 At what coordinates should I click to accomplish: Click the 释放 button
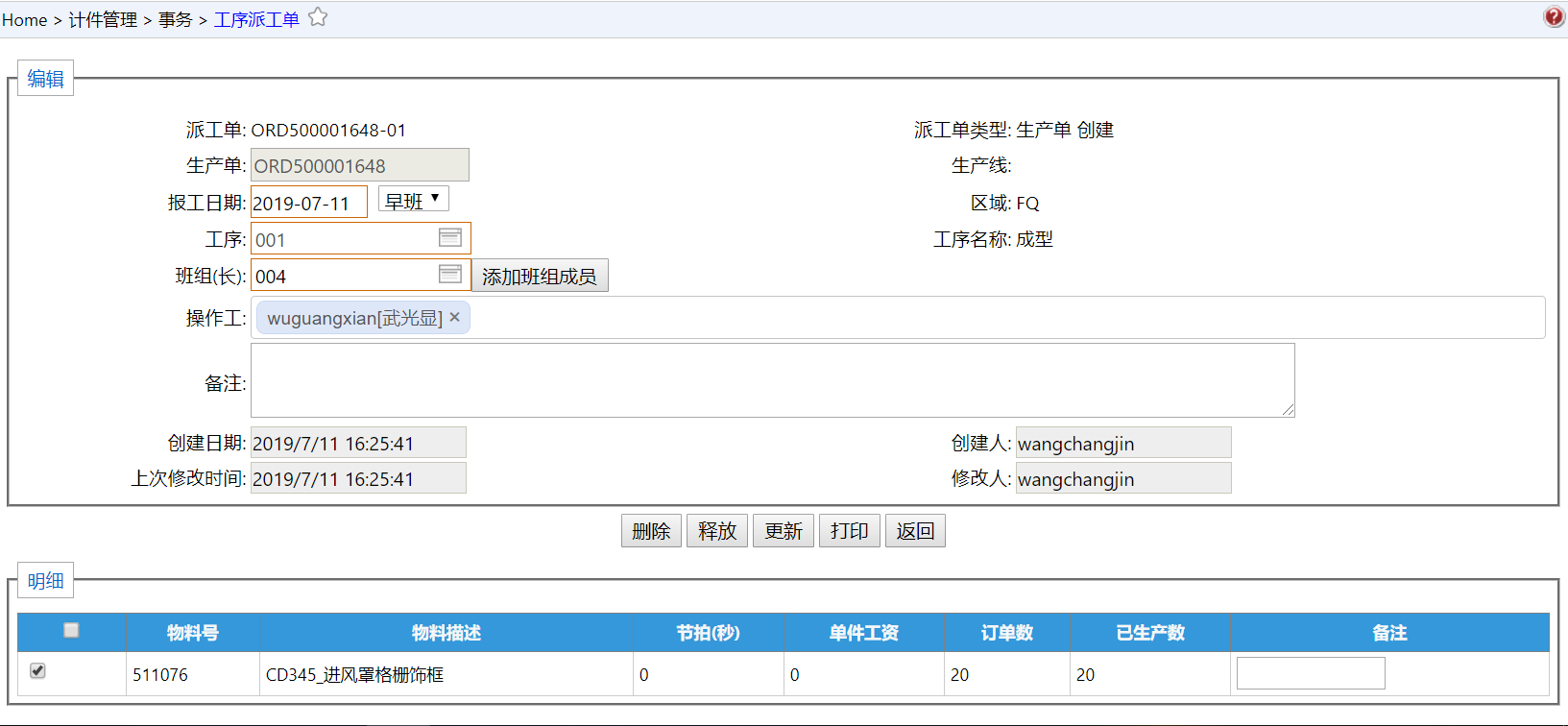[x=717, y=531]
